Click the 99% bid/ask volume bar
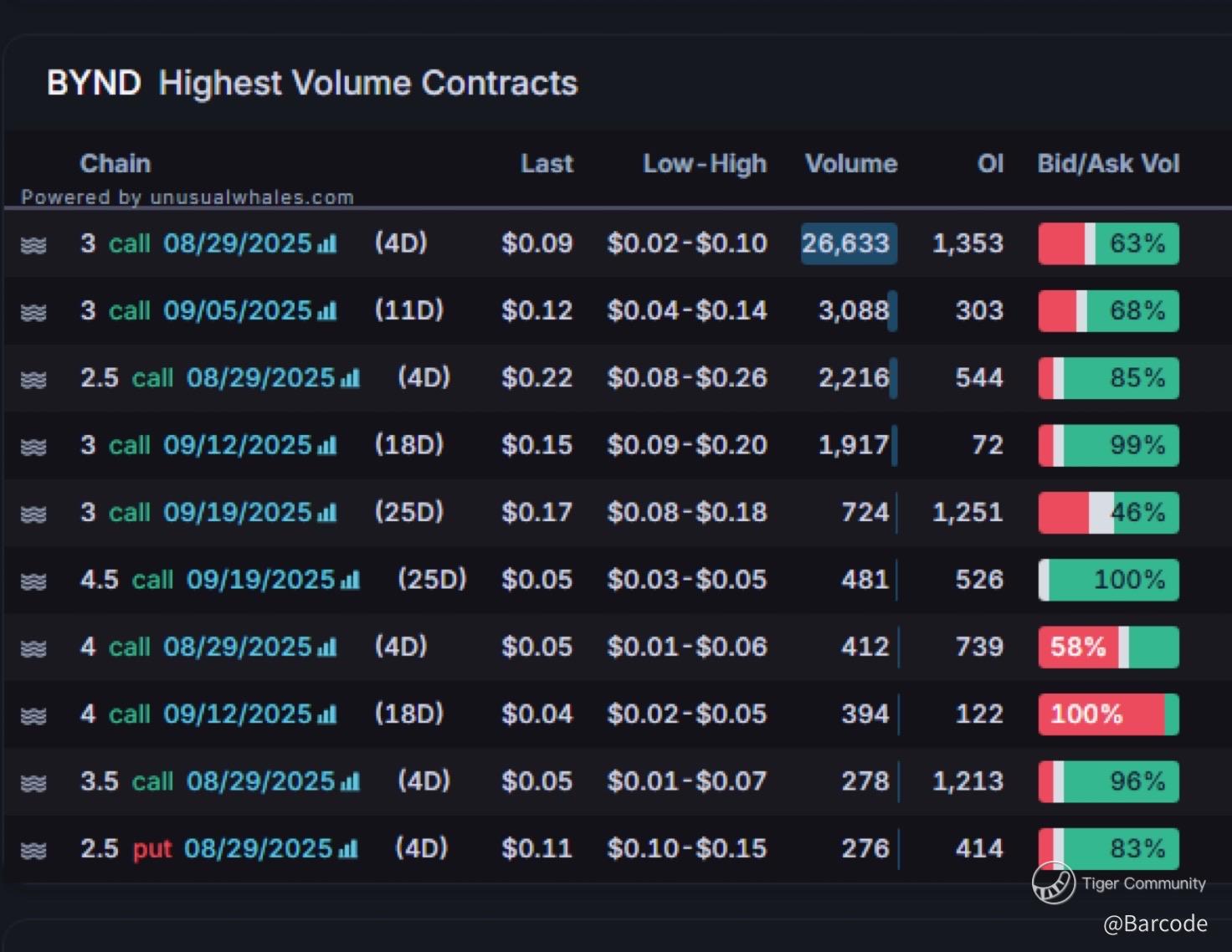Viewport: 1232px width, 952px height. 1109,445
